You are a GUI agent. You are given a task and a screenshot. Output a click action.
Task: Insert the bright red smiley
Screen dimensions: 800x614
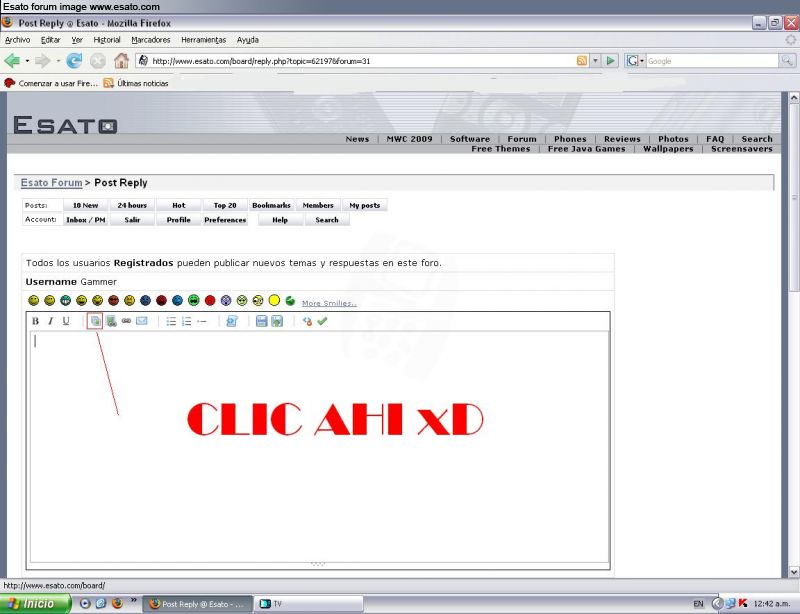click(x=210, y=301)
